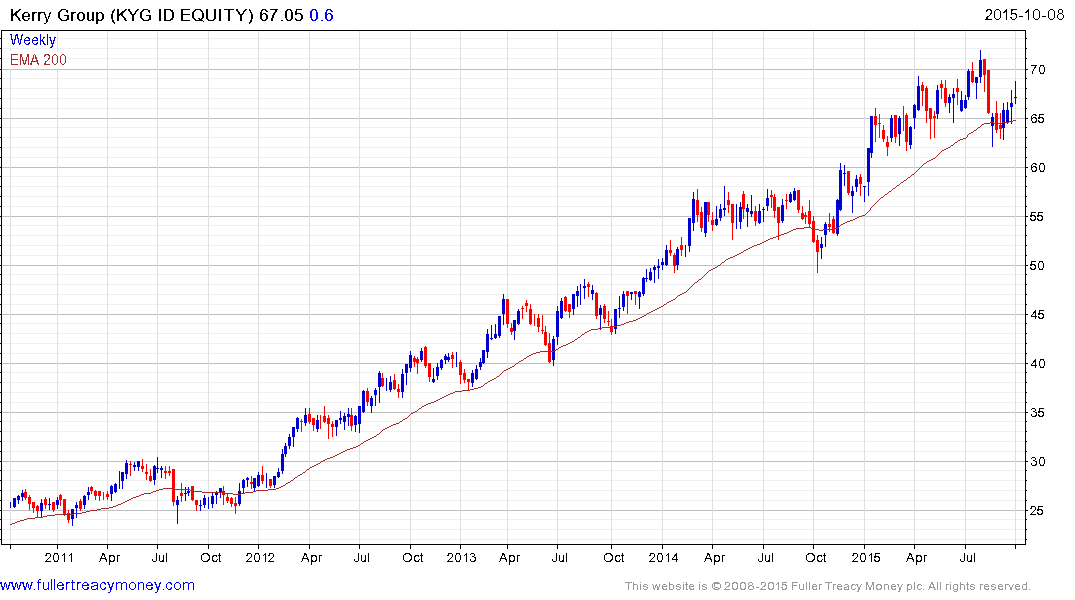The width and height of the screenshot is (1075, 600).
Task: Click the Weekly interval label
Action: (33, 40)
